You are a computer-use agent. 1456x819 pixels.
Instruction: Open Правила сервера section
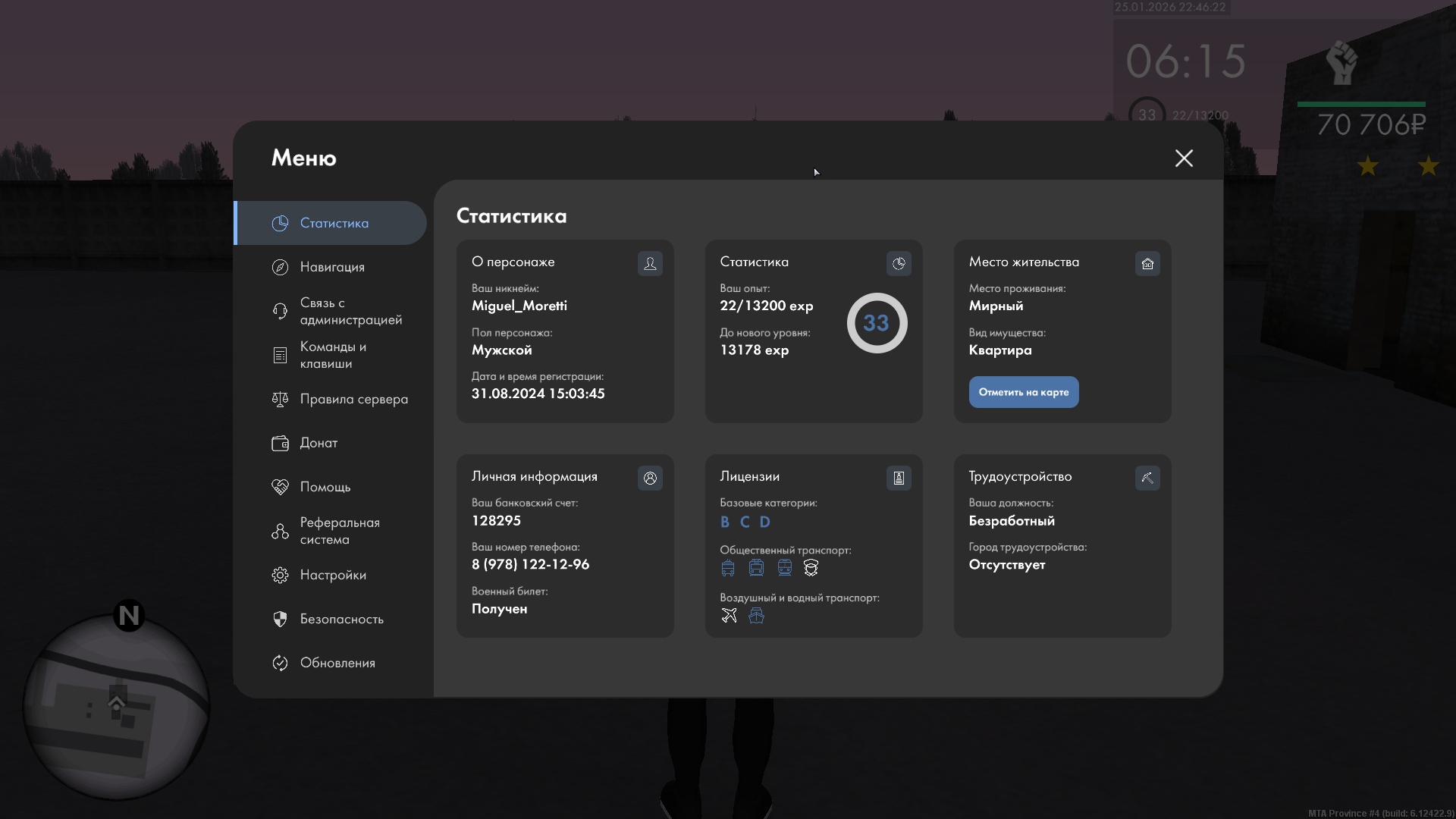(353, 399)
